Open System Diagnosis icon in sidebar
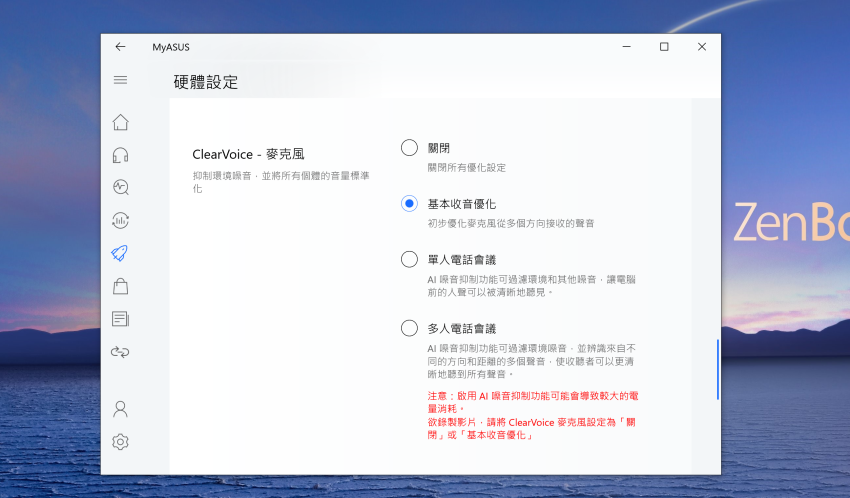The image size is (850, 498). tap(120, 187)
